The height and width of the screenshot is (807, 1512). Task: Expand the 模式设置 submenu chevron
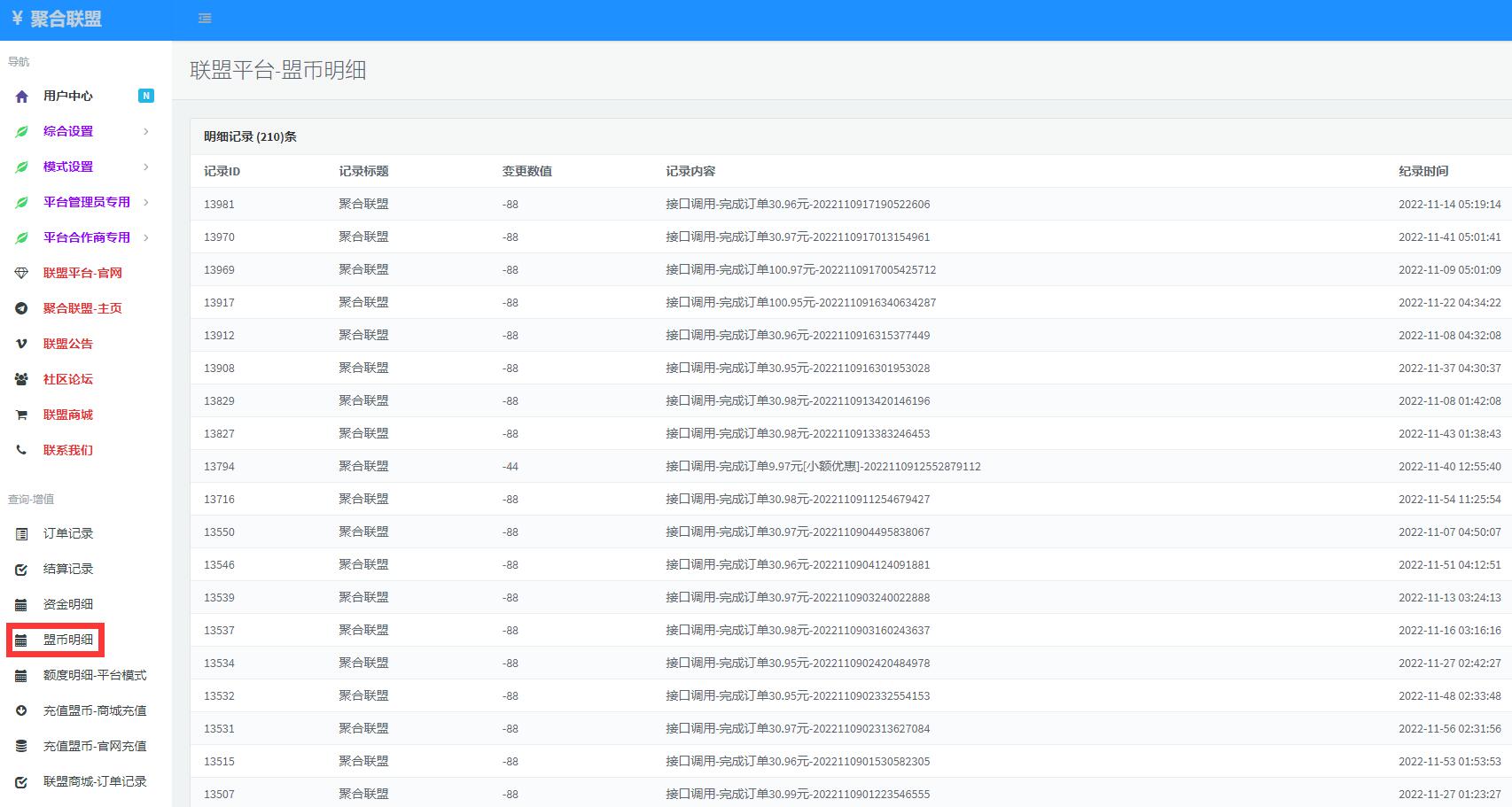point(146,167)
